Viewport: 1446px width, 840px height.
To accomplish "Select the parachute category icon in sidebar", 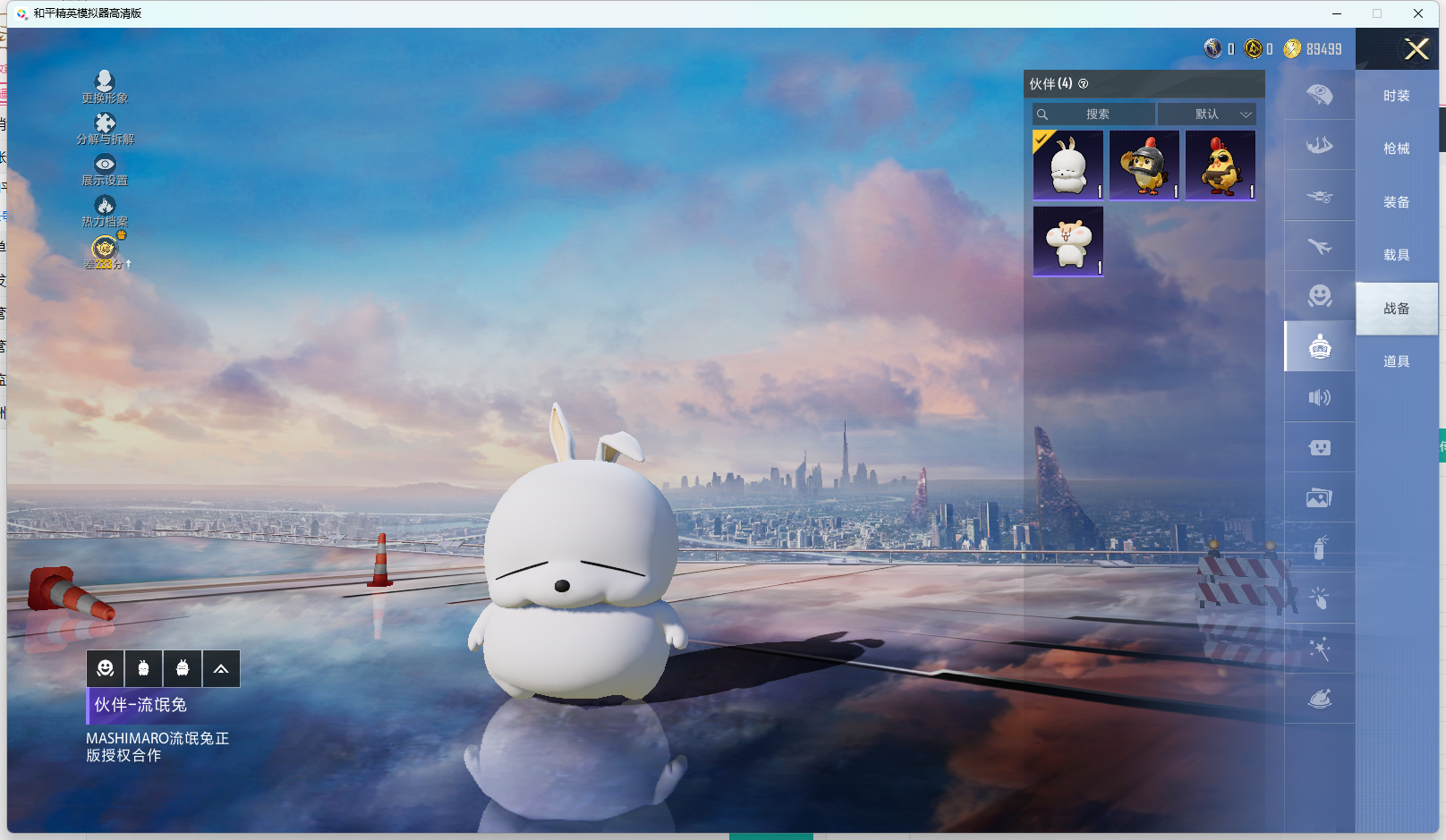I will click(1319, 94).
